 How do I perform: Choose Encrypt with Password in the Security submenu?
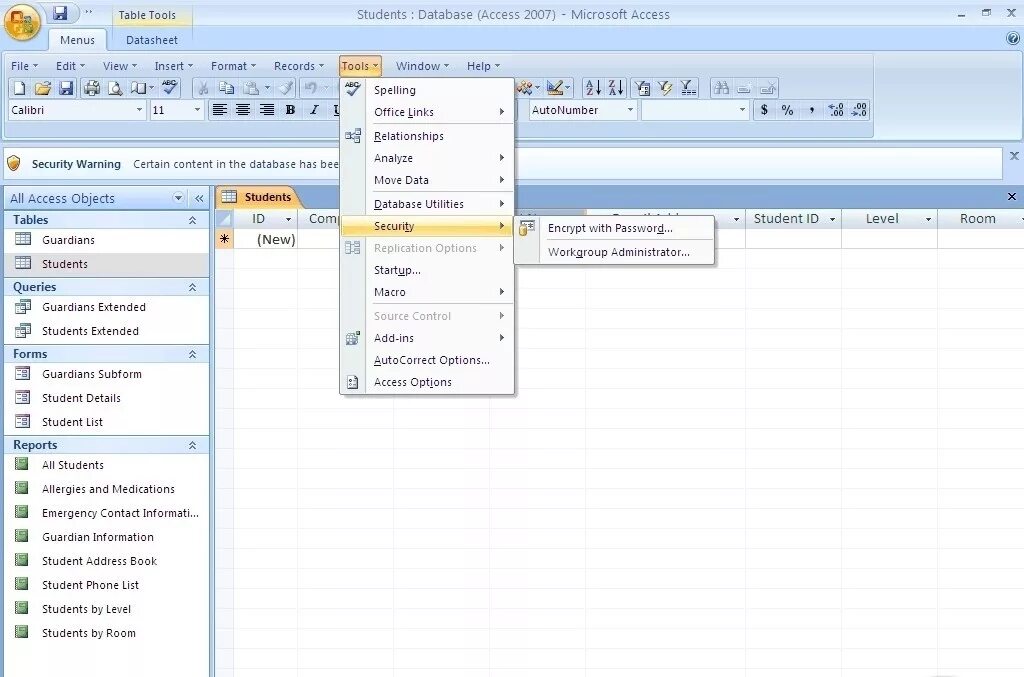610,228
